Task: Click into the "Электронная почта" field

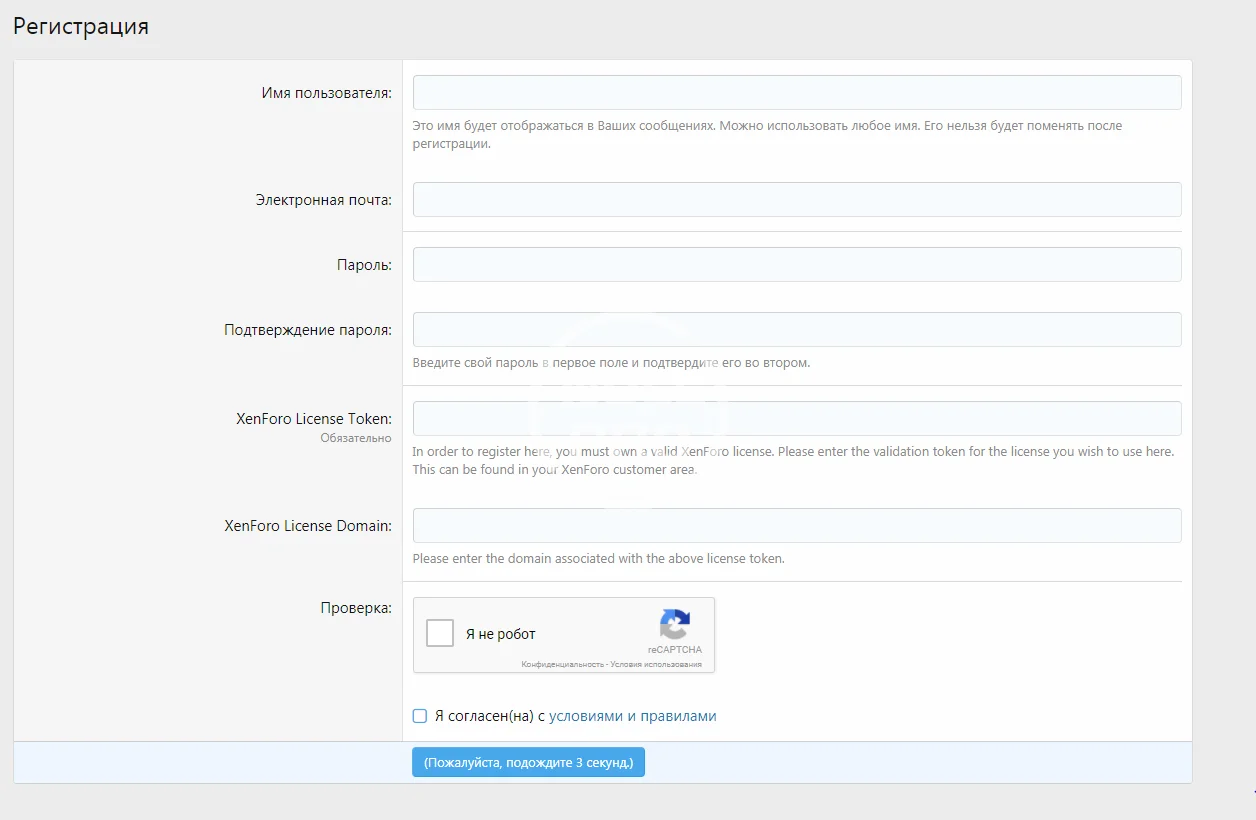Action: (796, 199)
